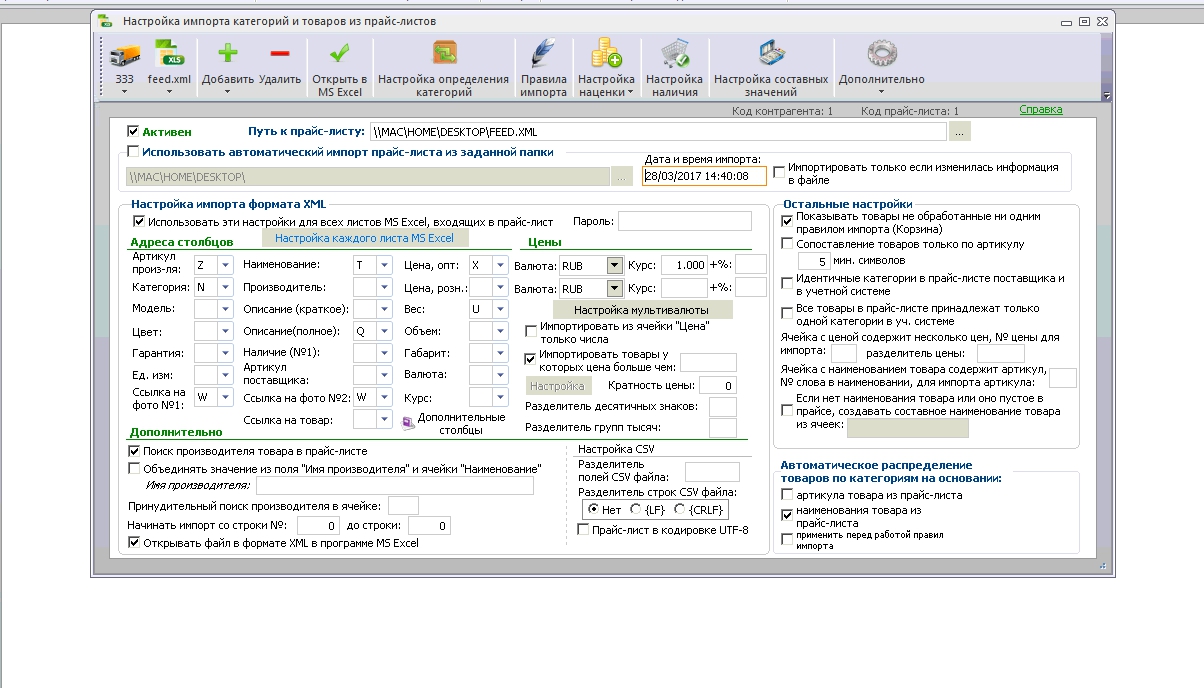This screenshot has height=688, width=1204.
Task: Toggle Прайс-лист в кодировке UTF-8
Action: coord(584,530)
